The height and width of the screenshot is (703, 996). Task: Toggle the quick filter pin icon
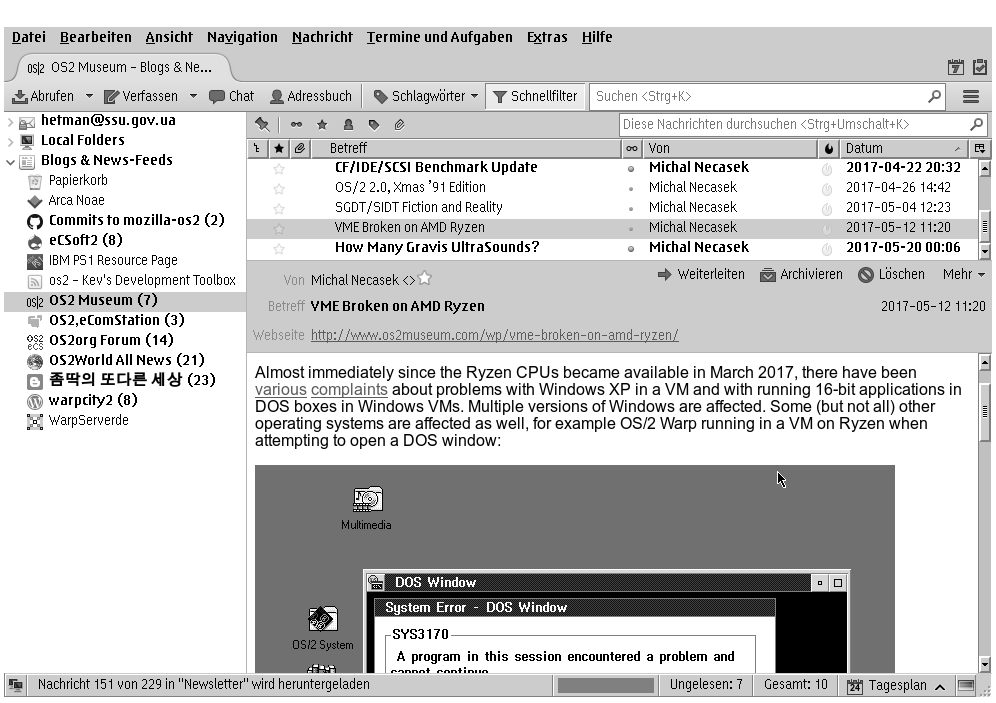tap(262, 124)
